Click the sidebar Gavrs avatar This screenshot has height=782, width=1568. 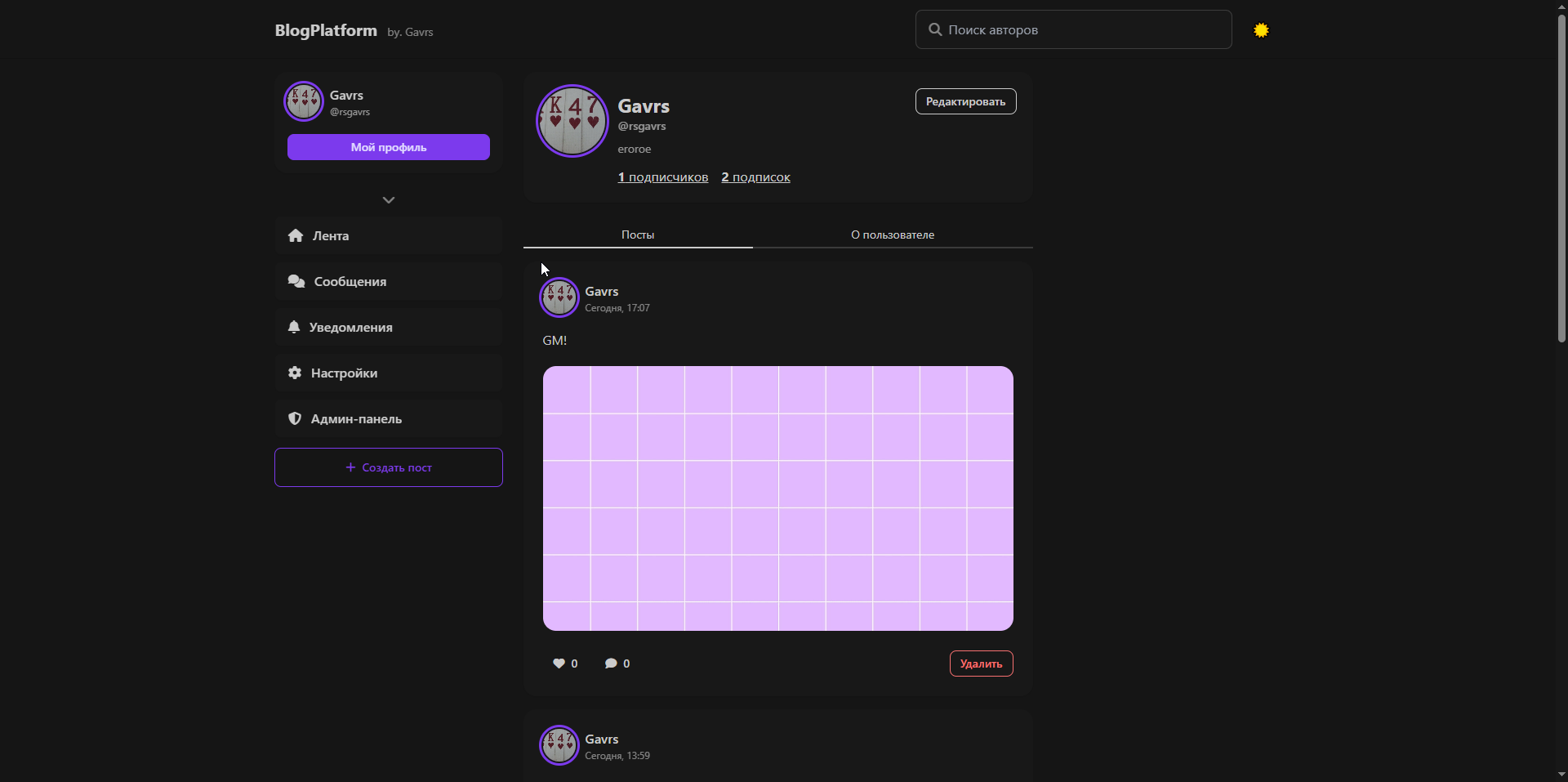tap(304, 101)
